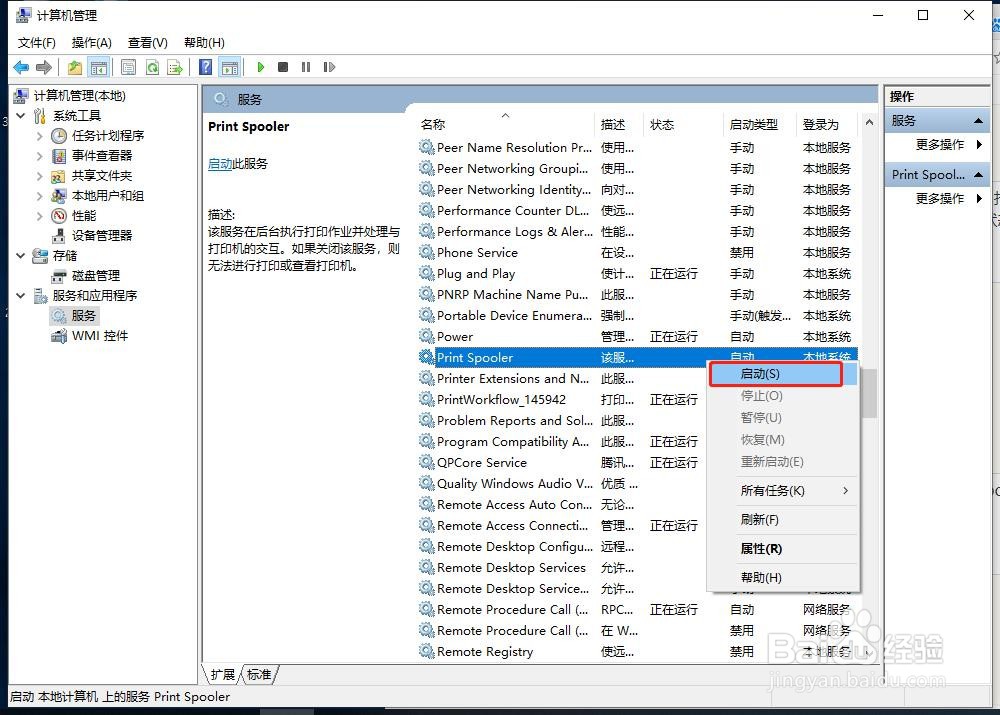The image size is (1000, 715).
Task: Select WMI 控件 in the tree
Action: coord(99,335)
